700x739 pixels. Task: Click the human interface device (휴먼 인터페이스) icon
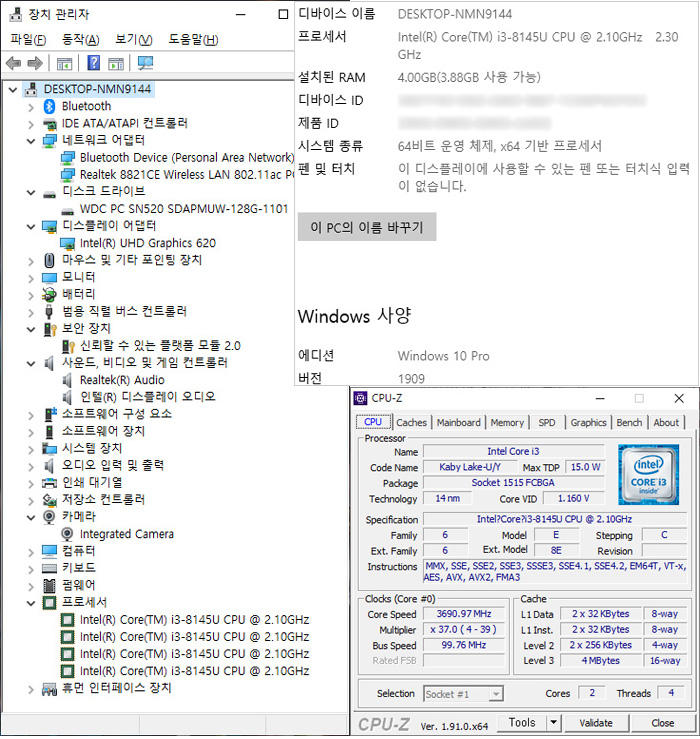[x=49, y=689]
